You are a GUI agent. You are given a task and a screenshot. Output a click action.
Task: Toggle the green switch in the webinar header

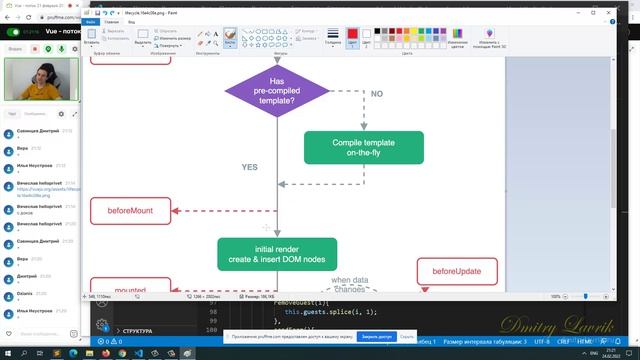pos(13,32)
